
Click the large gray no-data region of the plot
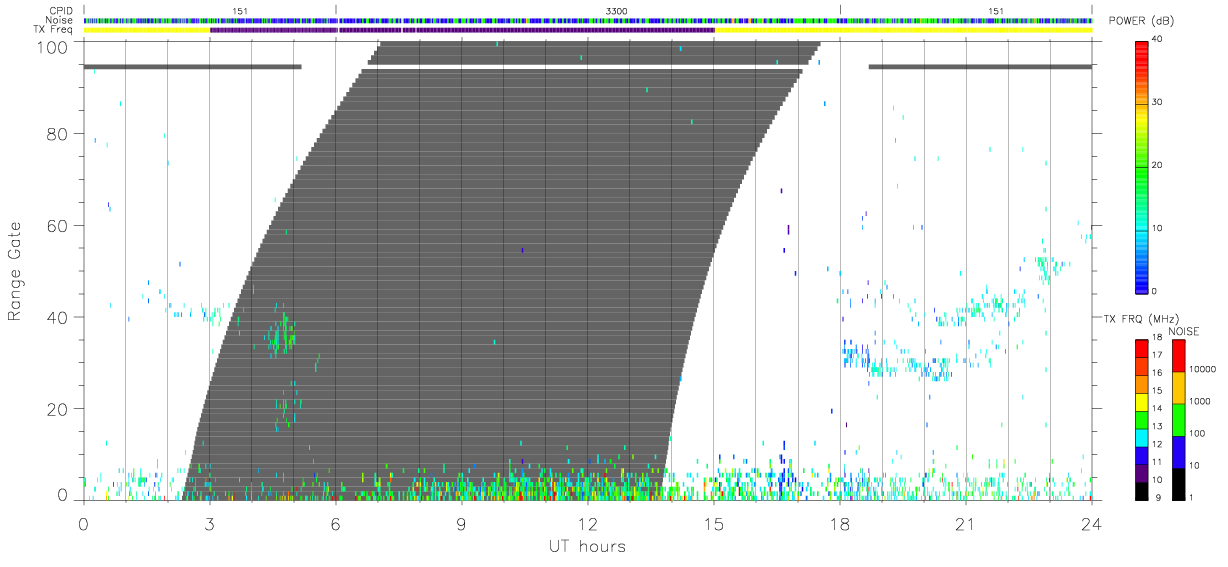[x=500, y=270]
